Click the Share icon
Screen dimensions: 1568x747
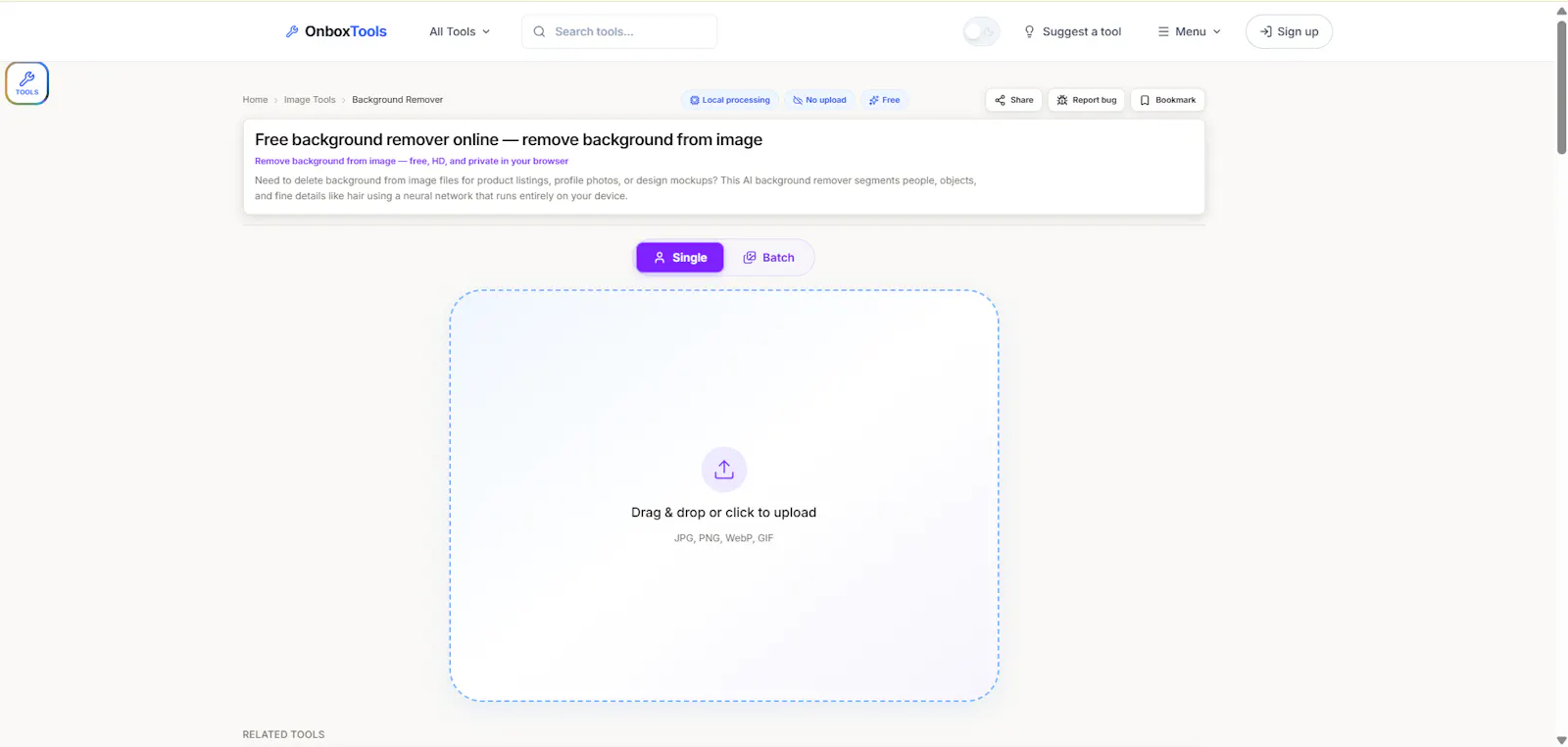[1000, 100]
